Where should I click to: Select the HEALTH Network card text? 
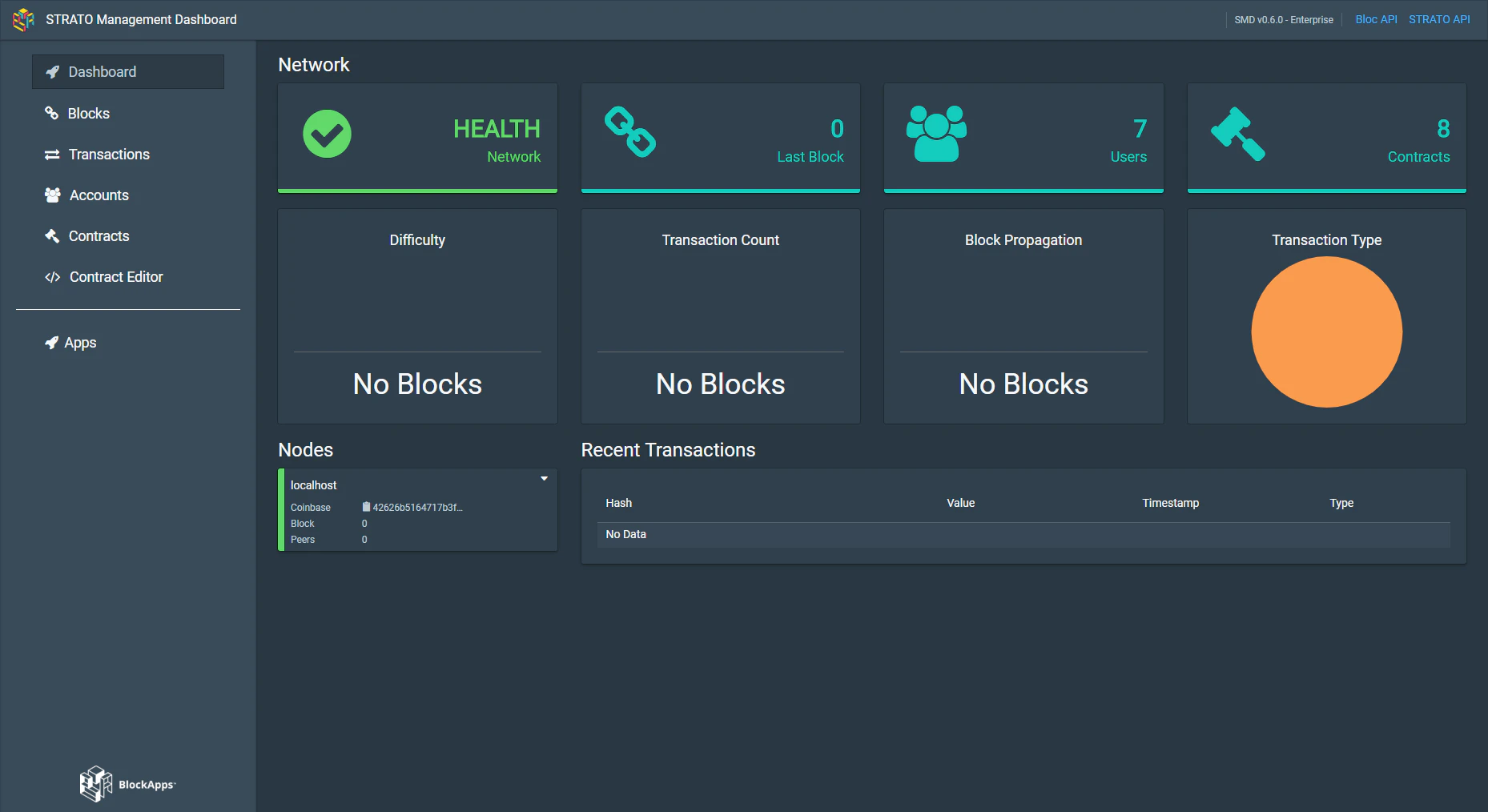click(497, 140)
